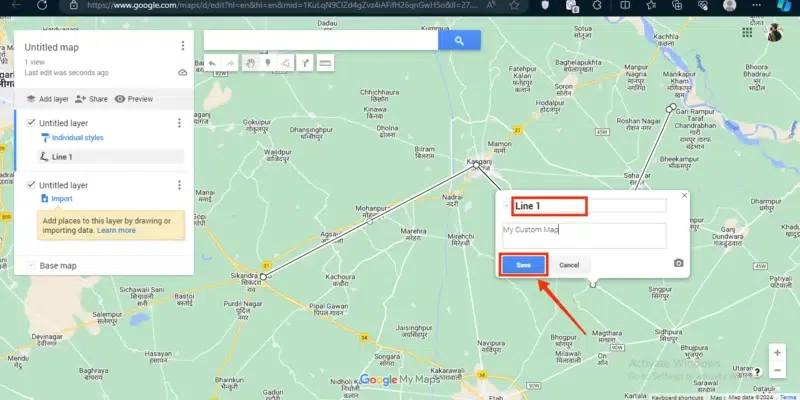
Task: Toggle visibility of second Untitled layer
Action: (x=31, y=185)
